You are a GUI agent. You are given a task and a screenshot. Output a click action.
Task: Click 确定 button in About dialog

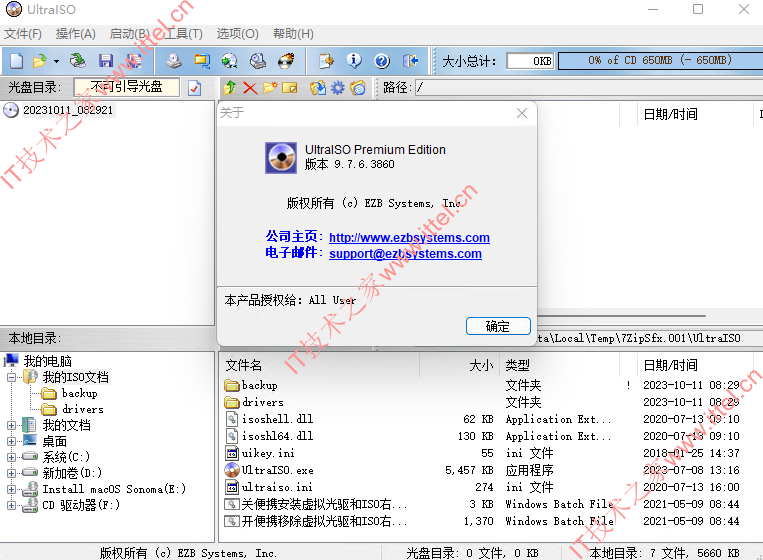point(498,326)
